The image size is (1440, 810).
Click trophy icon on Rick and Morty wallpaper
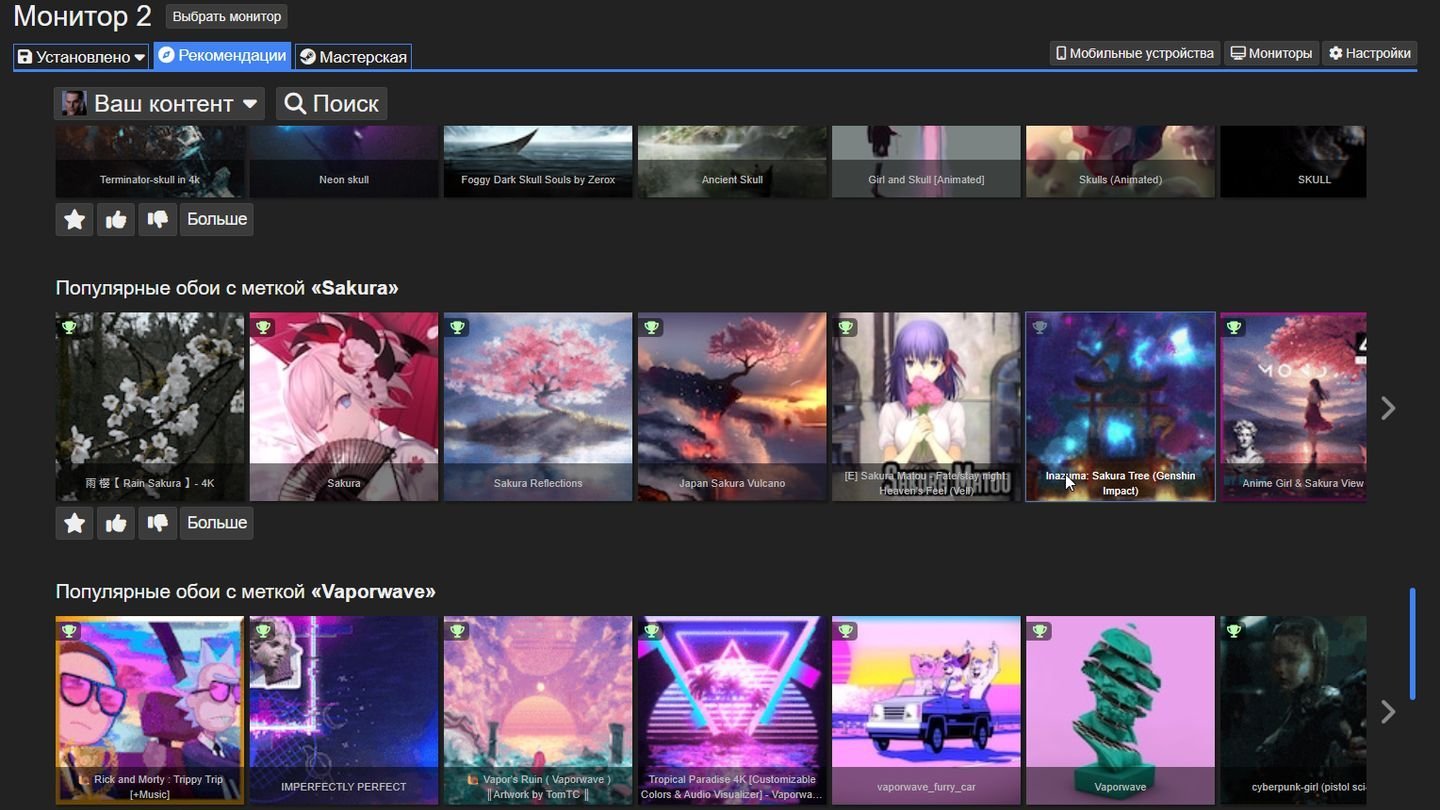(x=69, y=631)
